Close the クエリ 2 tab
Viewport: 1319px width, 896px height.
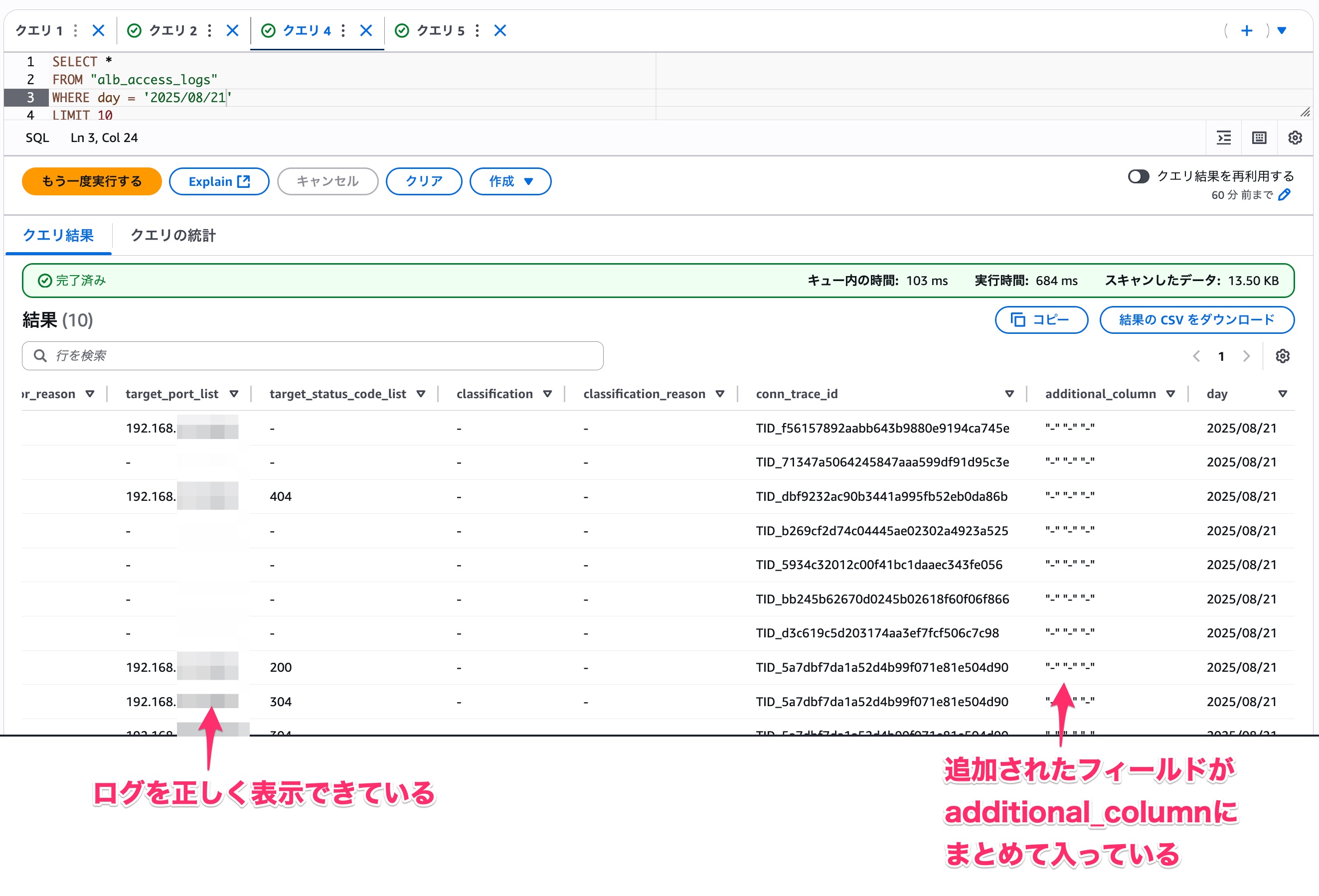click(x=233, y=30)
